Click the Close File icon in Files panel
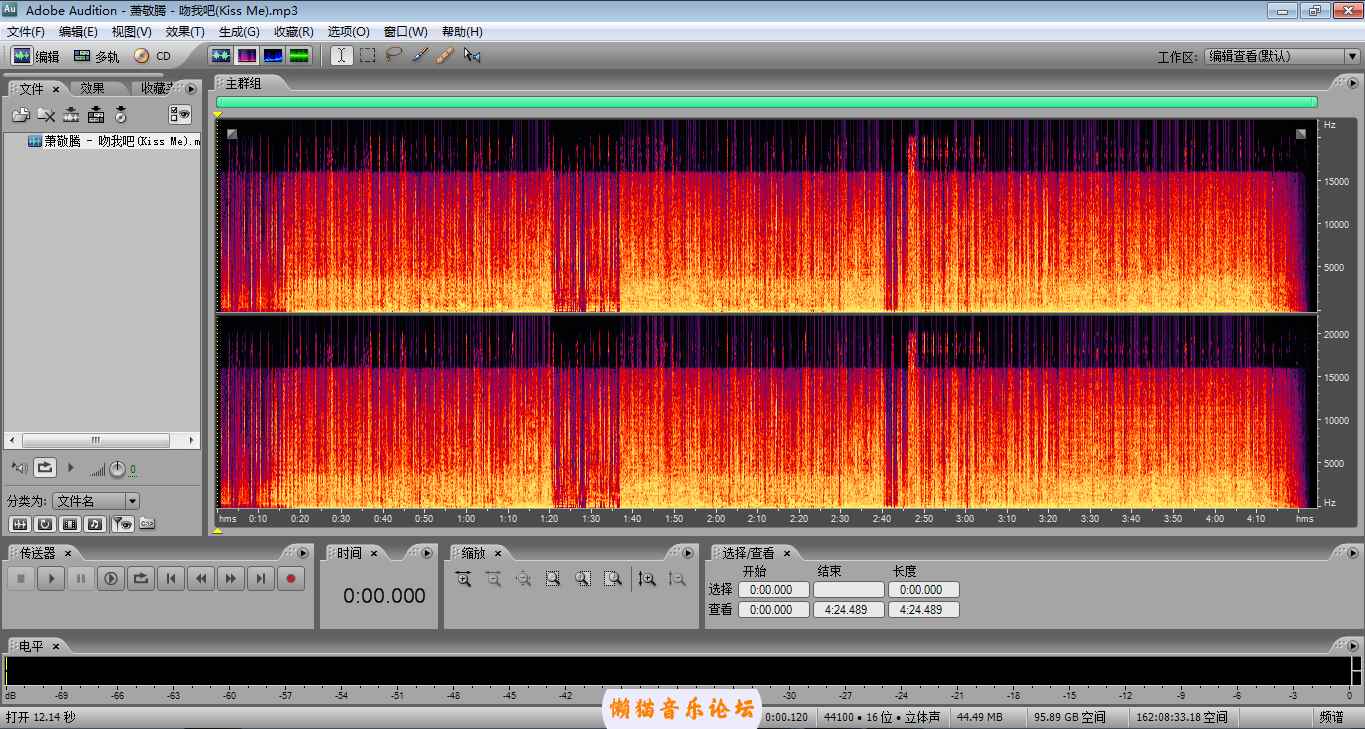Screen dimensions: 1365x729 point(46,115)
